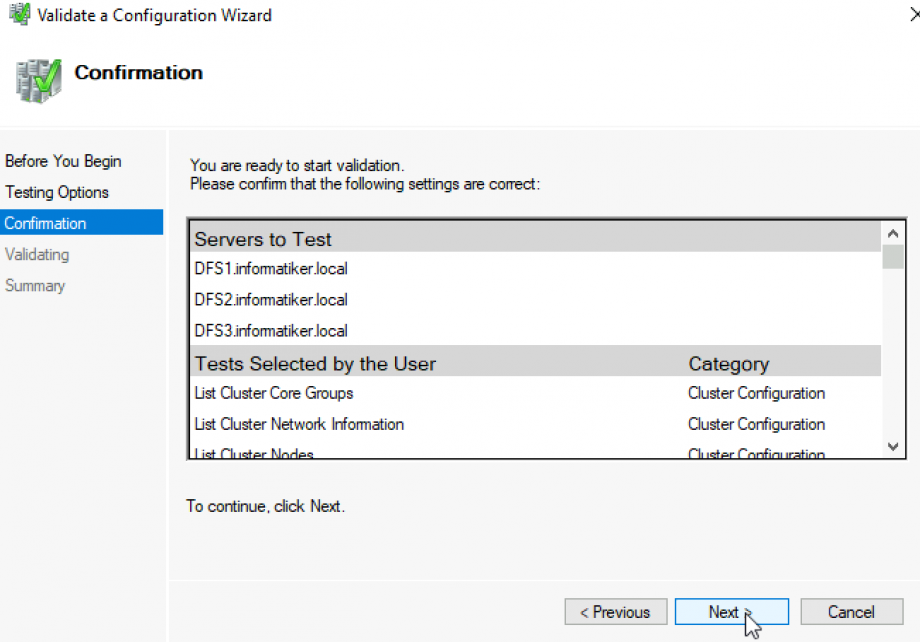Start validation by clicking Next
The width and height of the screenshot is (920, 642).
(731, 612)
